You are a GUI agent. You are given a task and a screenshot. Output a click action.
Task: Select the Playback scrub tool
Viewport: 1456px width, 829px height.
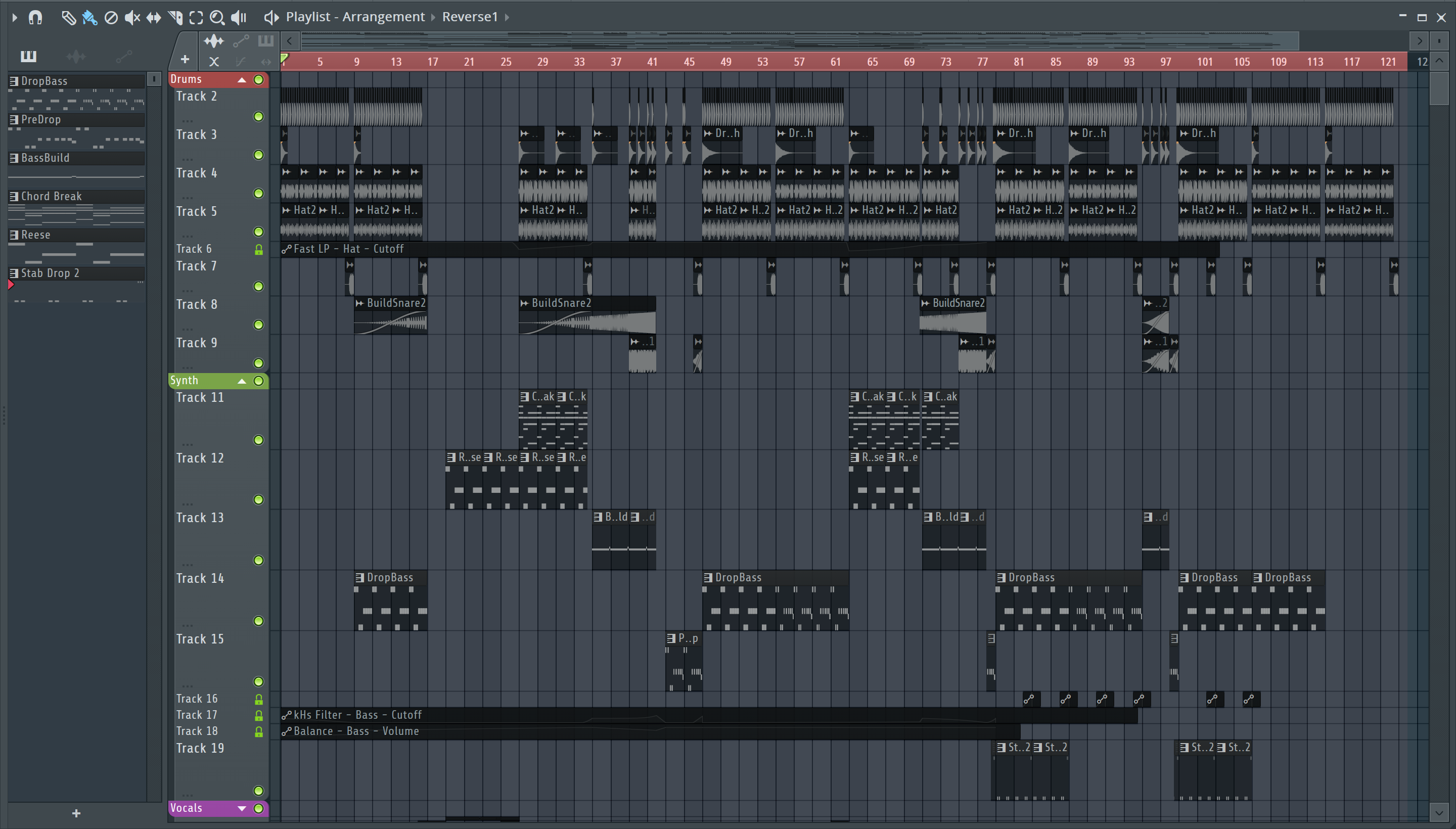click(x=239, y=18)
